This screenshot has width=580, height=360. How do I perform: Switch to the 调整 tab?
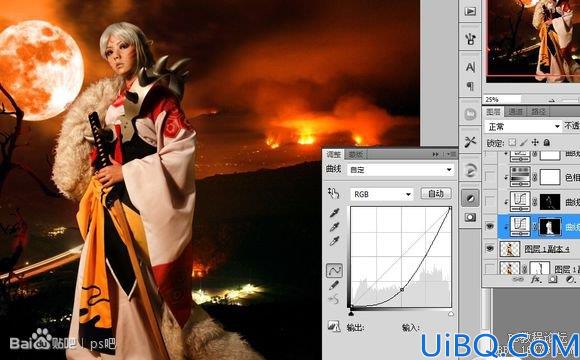click(333, 154)
